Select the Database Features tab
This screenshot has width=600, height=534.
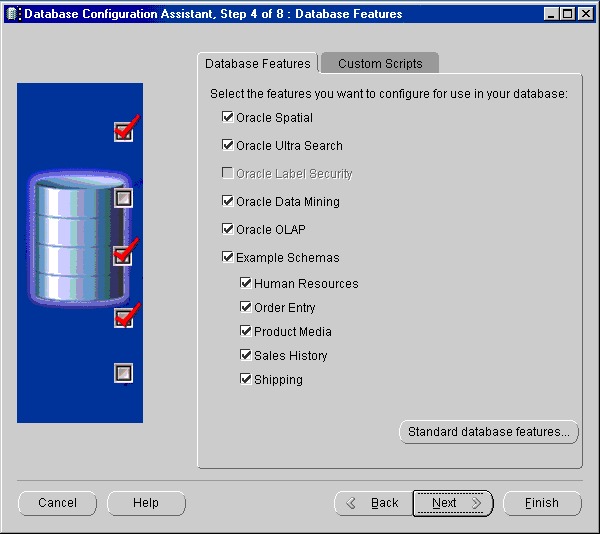pyautogui.click(x=258, y=64)
